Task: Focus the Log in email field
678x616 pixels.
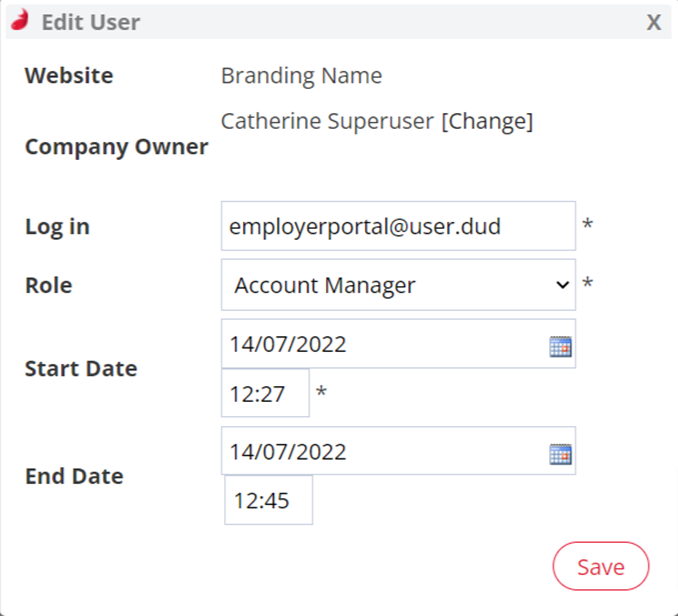Action: pyautogui.click(x=398, y=226)
